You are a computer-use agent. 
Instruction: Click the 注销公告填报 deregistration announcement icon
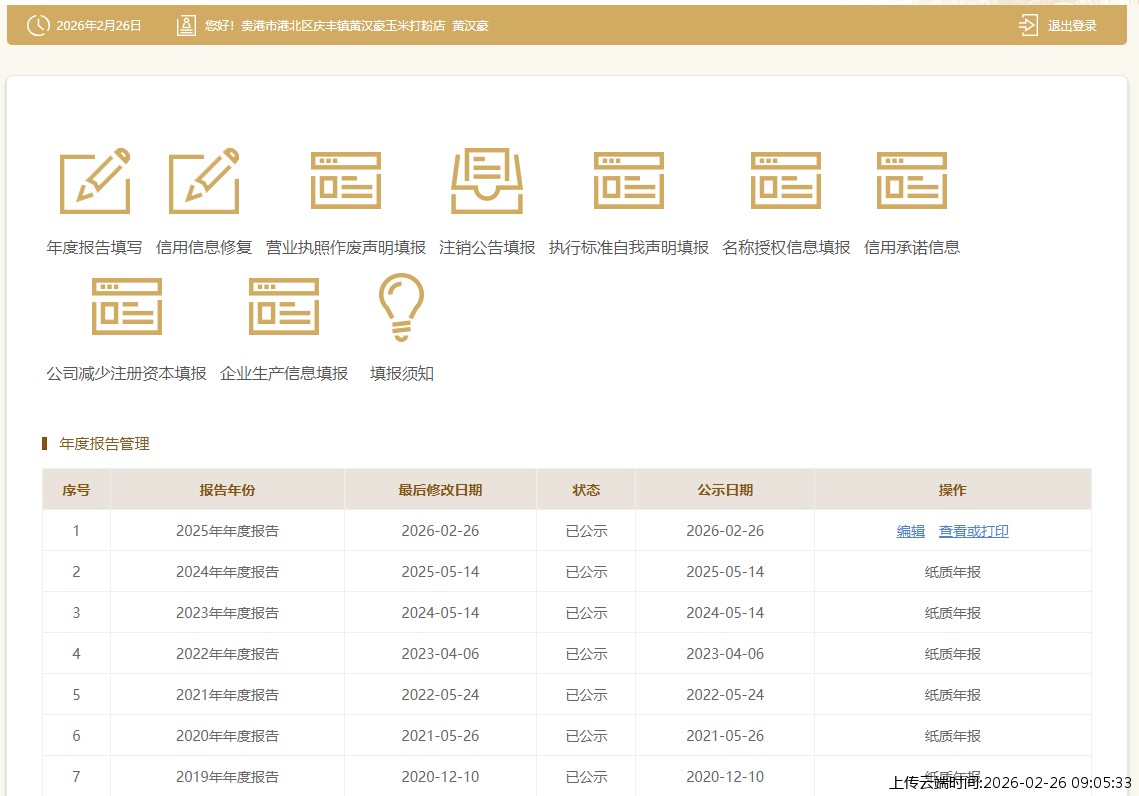tap(487, 181)
